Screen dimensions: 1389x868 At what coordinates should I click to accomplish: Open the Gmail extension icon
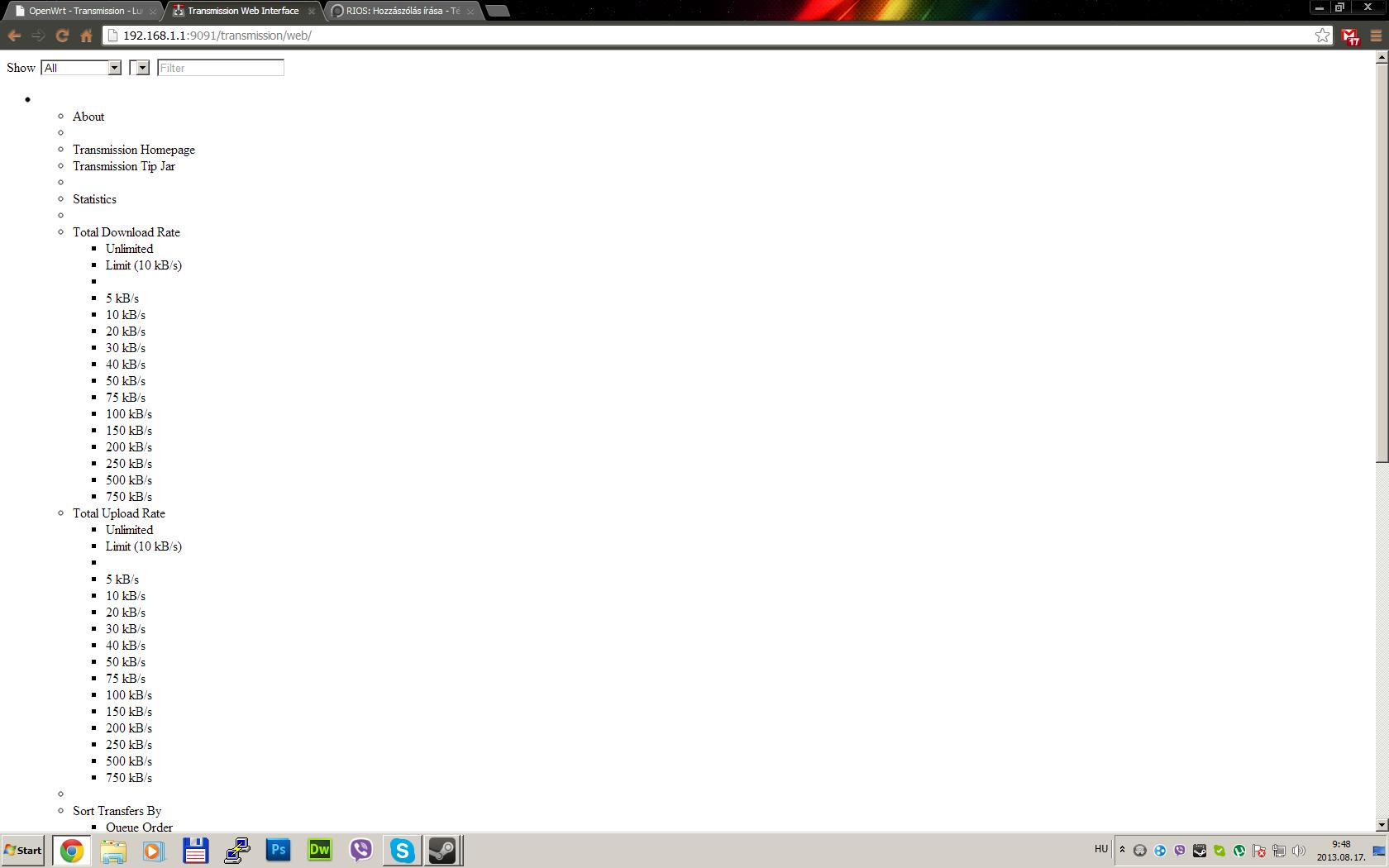(1350, 36)
